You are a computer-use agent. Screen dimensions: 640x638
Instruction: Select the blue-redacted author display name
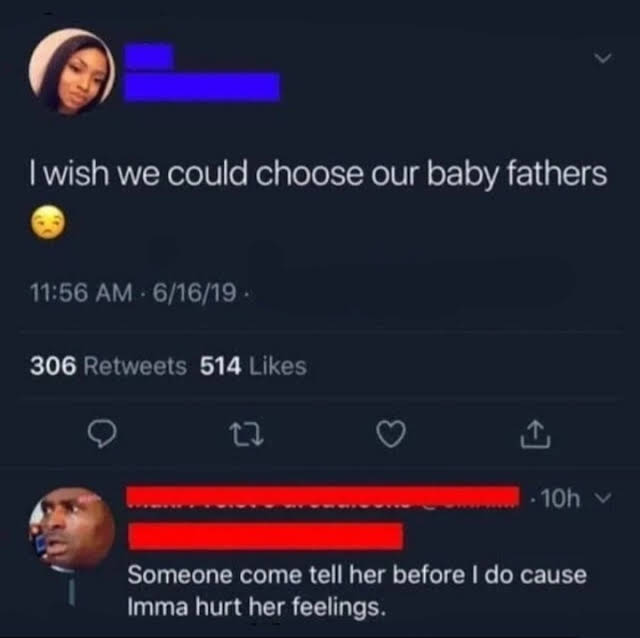pyautogui.click(x=149, y=56)
